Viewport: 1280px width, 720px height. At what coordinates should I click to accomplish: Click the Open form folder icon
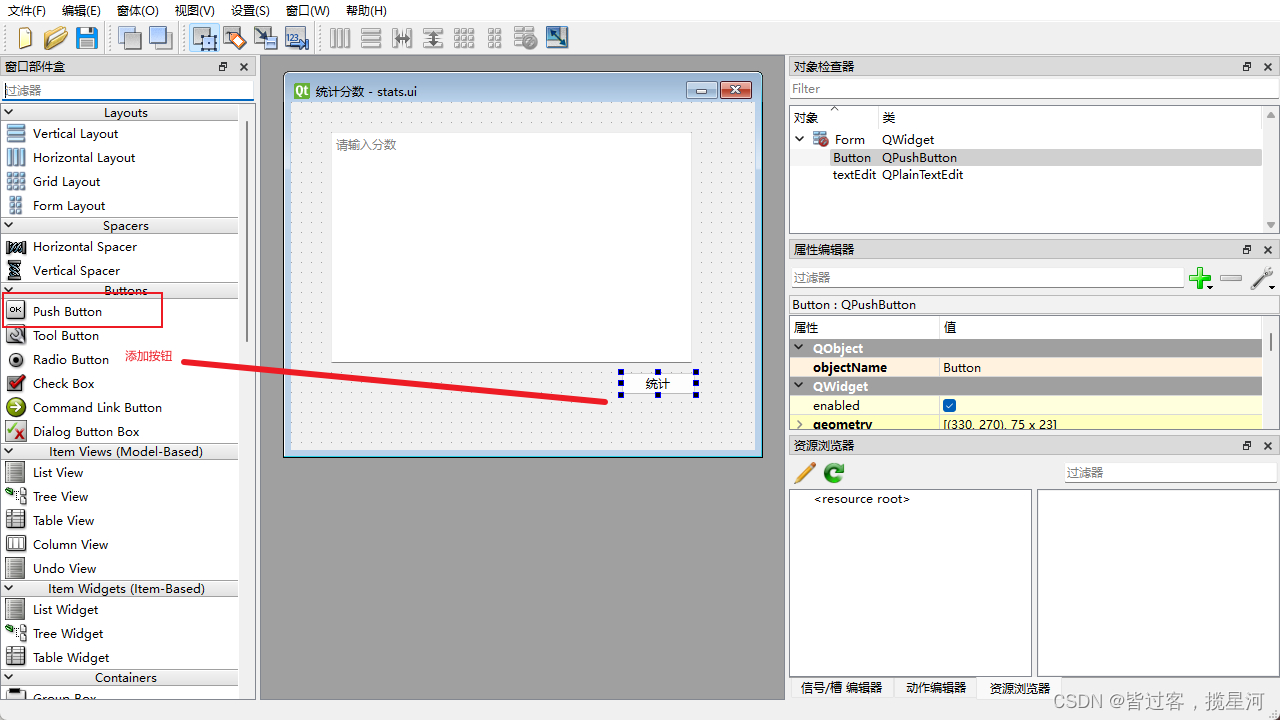(55, 38)
